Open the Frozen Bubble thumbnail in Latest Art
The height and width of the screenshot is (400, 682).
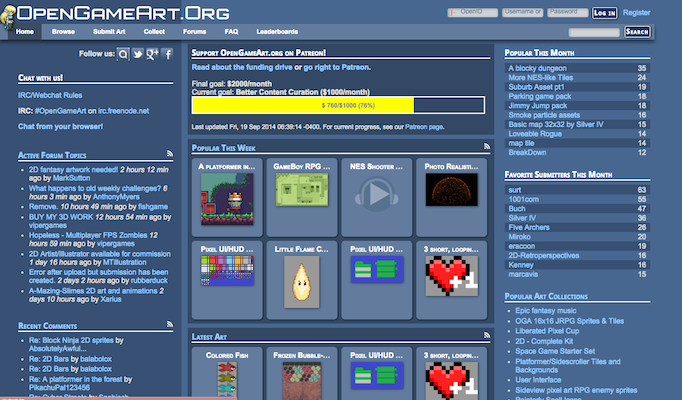tap(302, 381)
